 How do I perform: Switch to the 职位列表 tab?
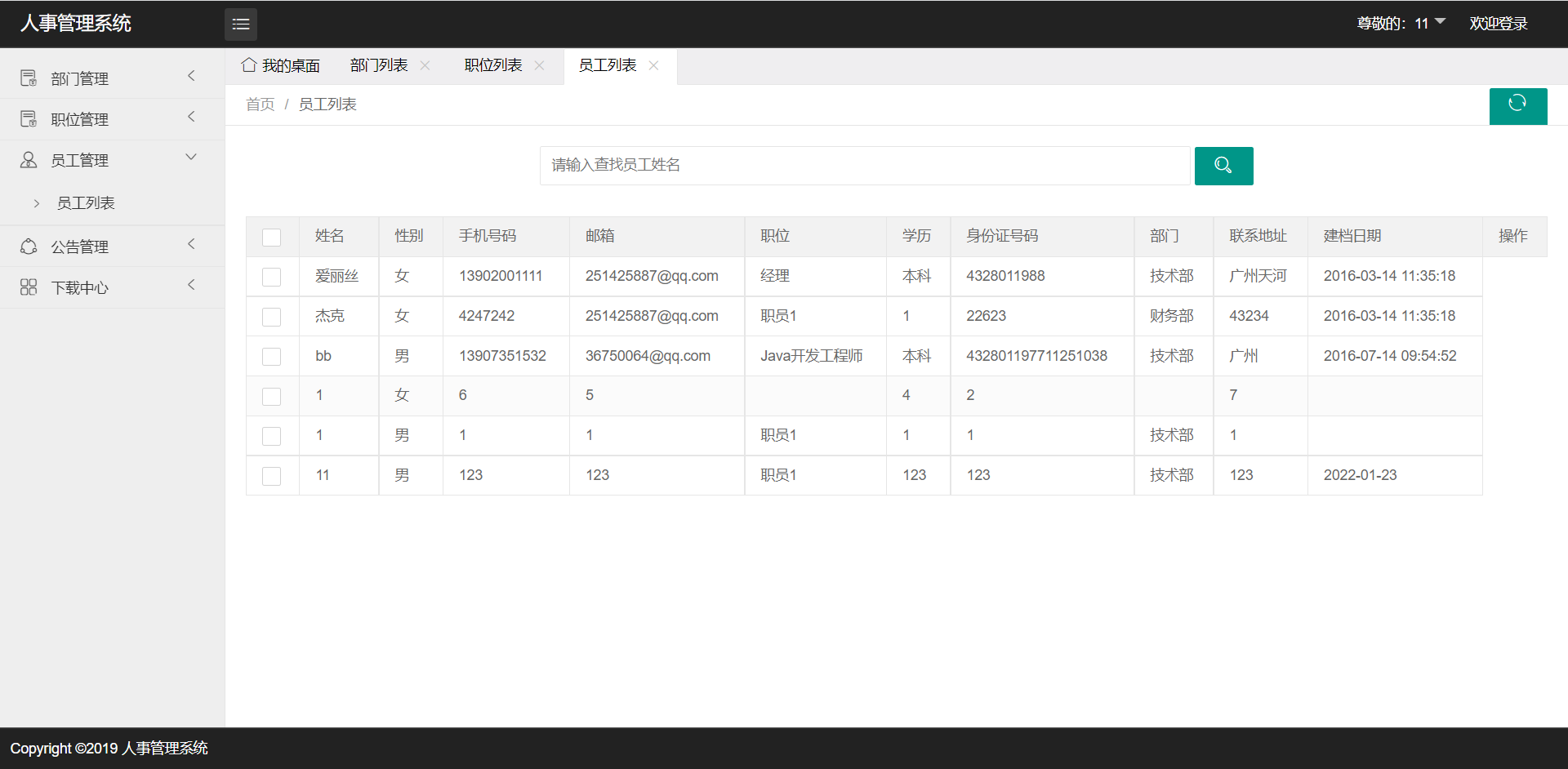(x=492, y=65)
